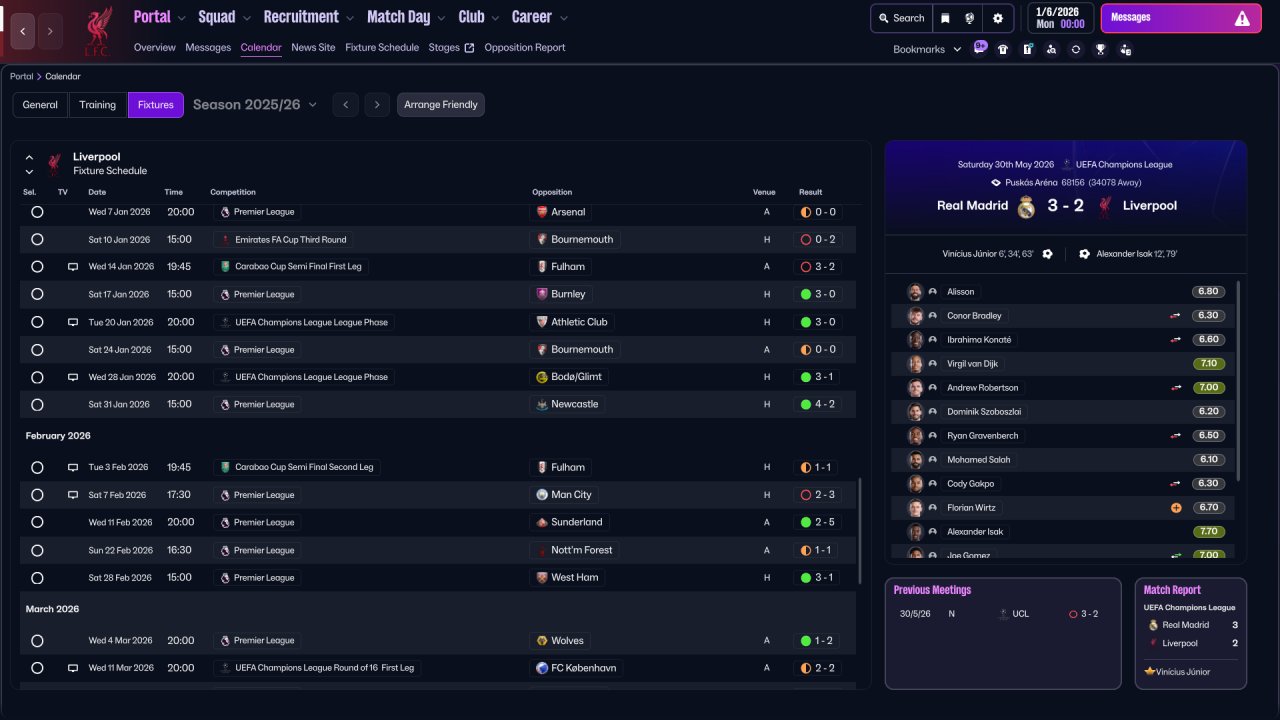
Task: Switch to the General calendar tab
Action: point(40,105)
